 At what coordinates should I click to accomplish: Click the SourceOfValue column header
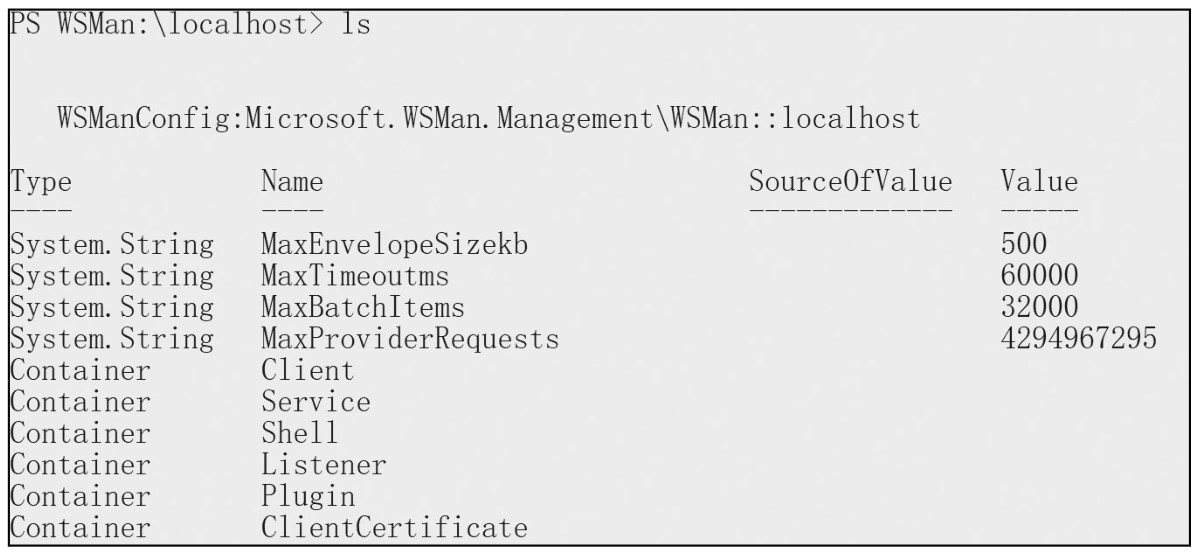point(850,182)
